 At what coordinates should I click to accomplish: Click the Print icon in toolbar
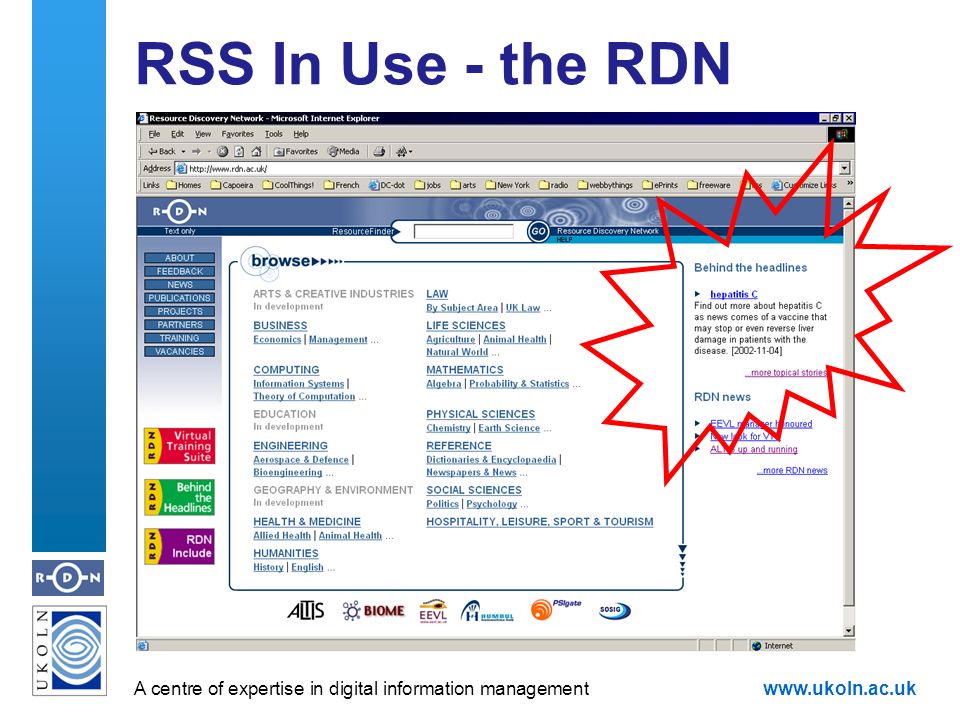coord(380,151)
